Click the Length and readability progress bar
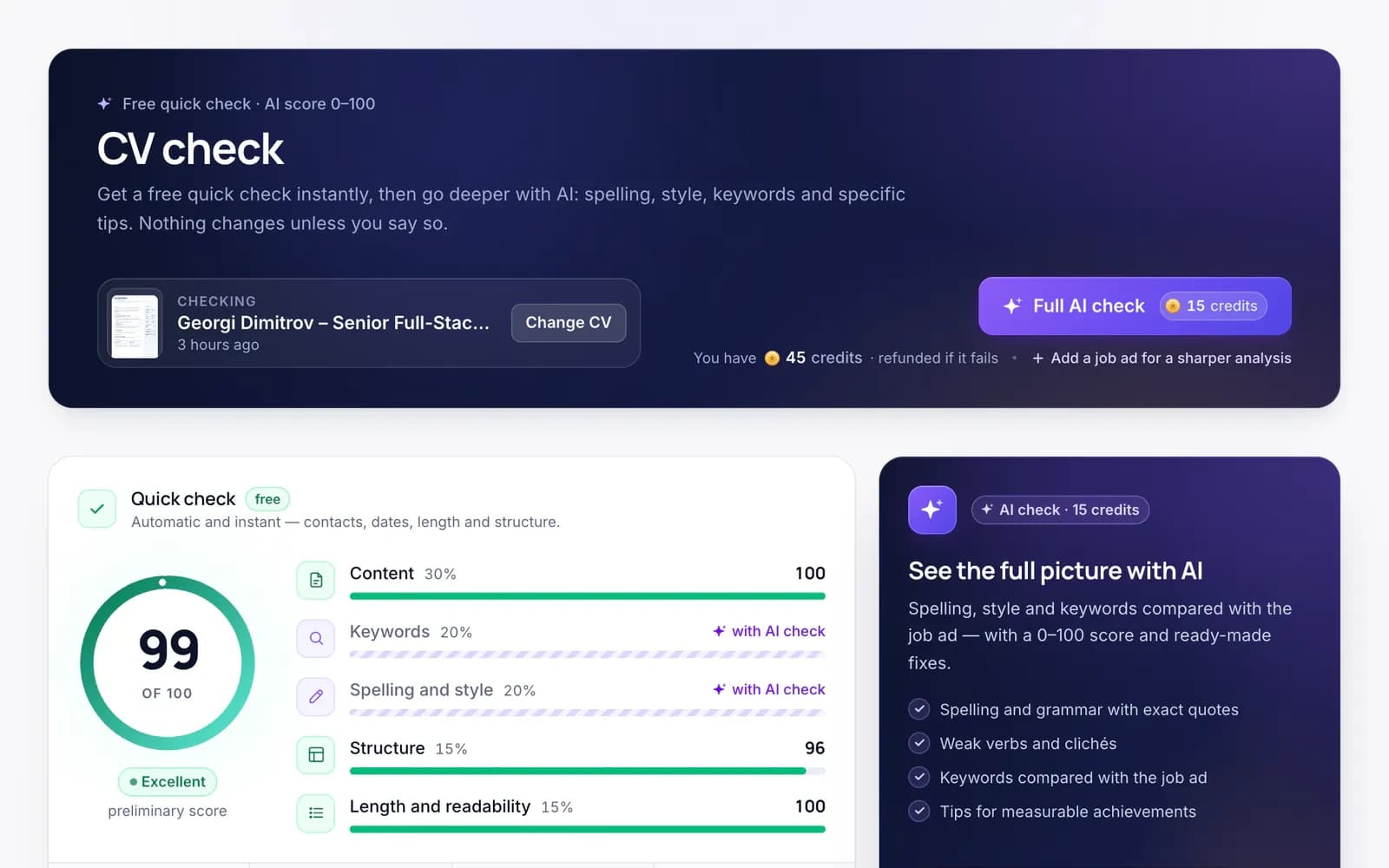 tap(588, 829)
